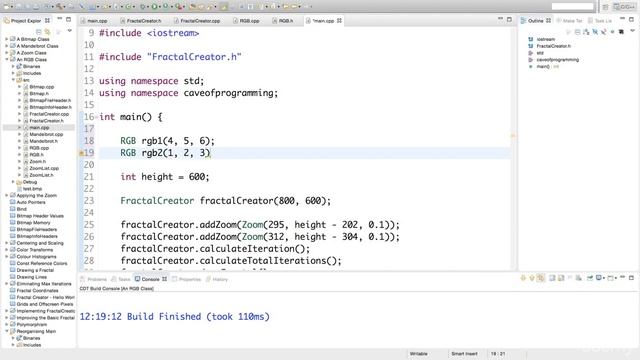Image resolution: width=640 pixels, height=360 pixels.
Task: Click the overview ruler marker beside editor
Action: tap(513, 136)
